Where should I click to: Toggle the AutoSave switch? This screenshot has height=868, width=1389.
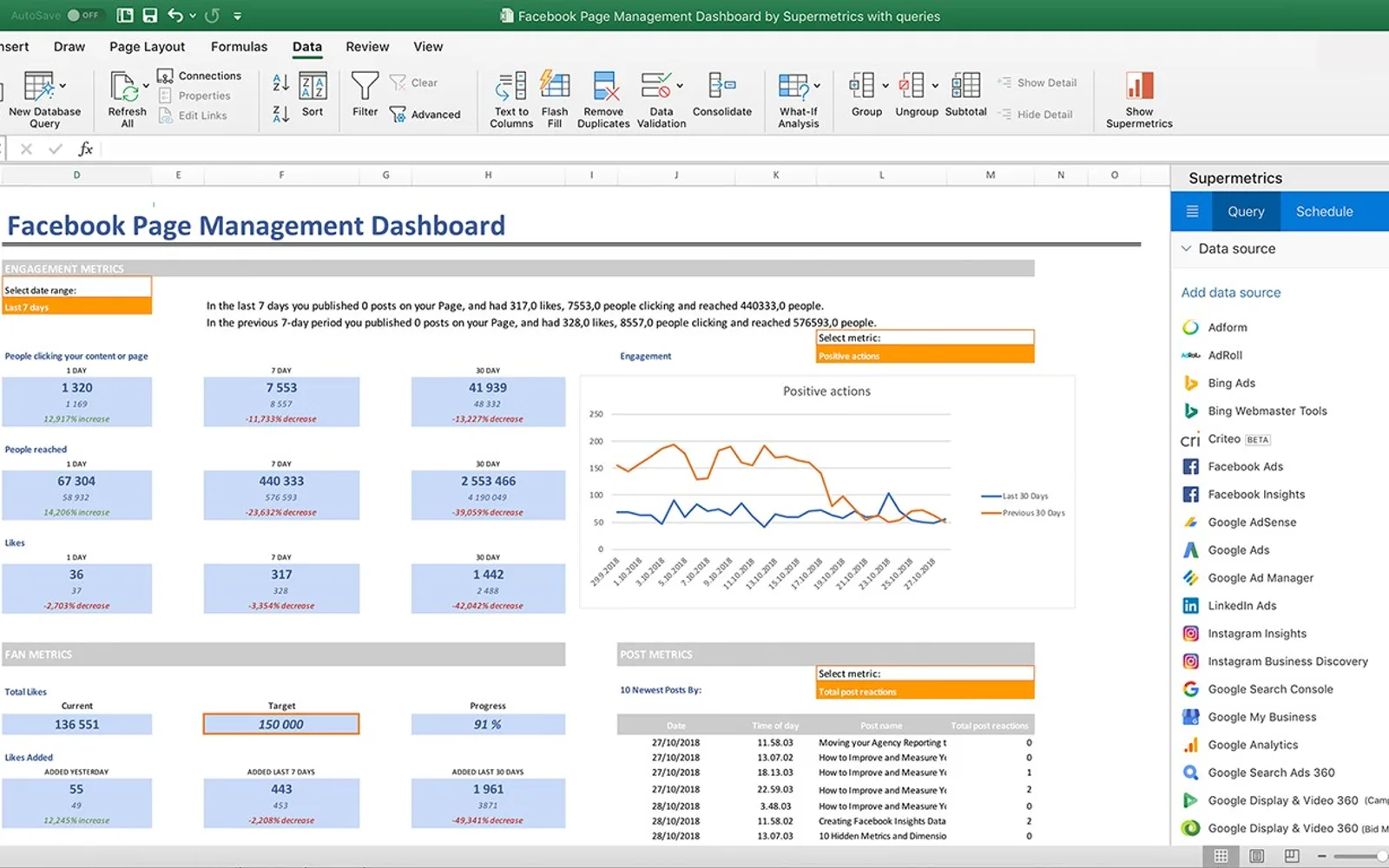(84, 16)
